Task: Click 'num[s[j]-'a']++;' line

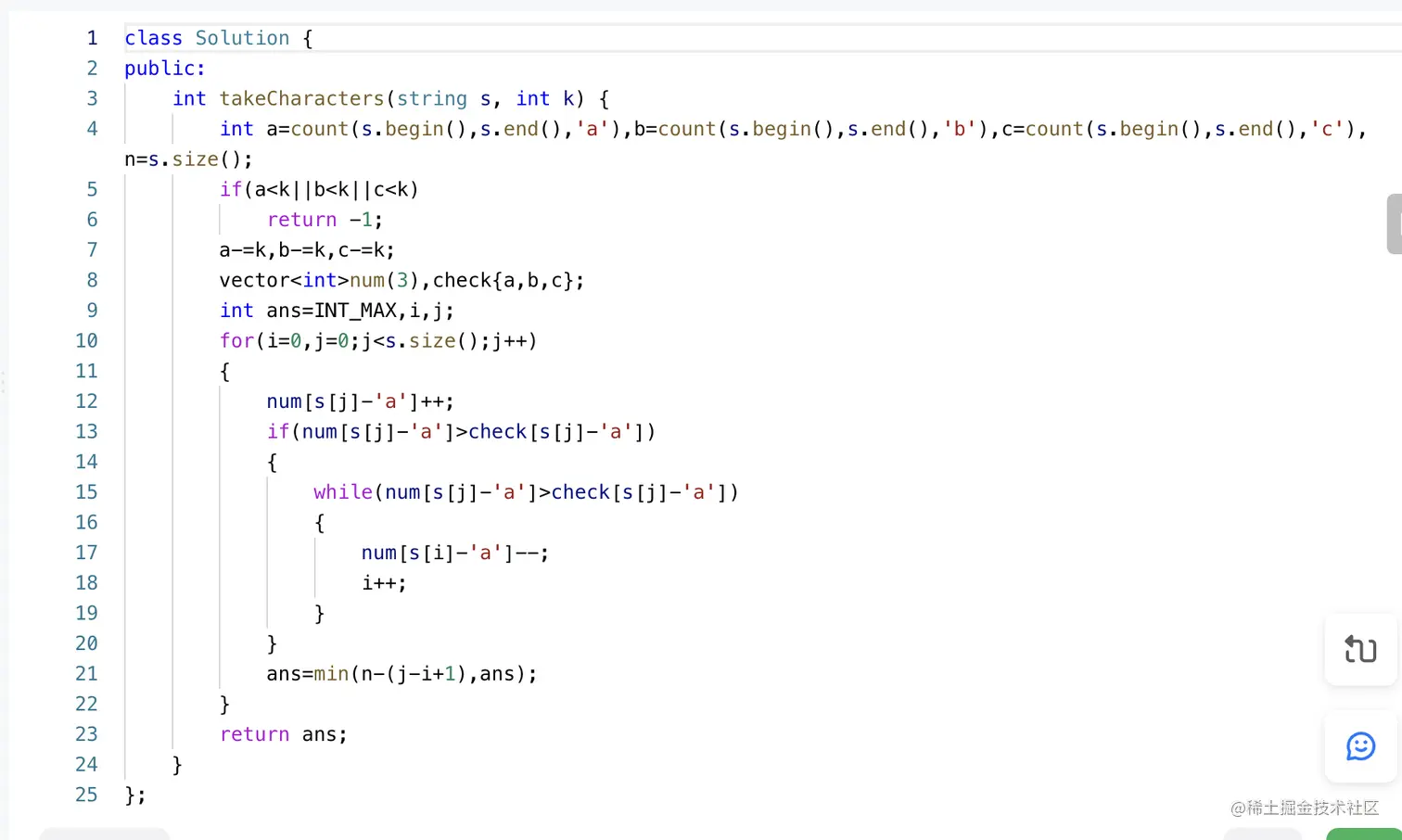Action: click(361, 401)
